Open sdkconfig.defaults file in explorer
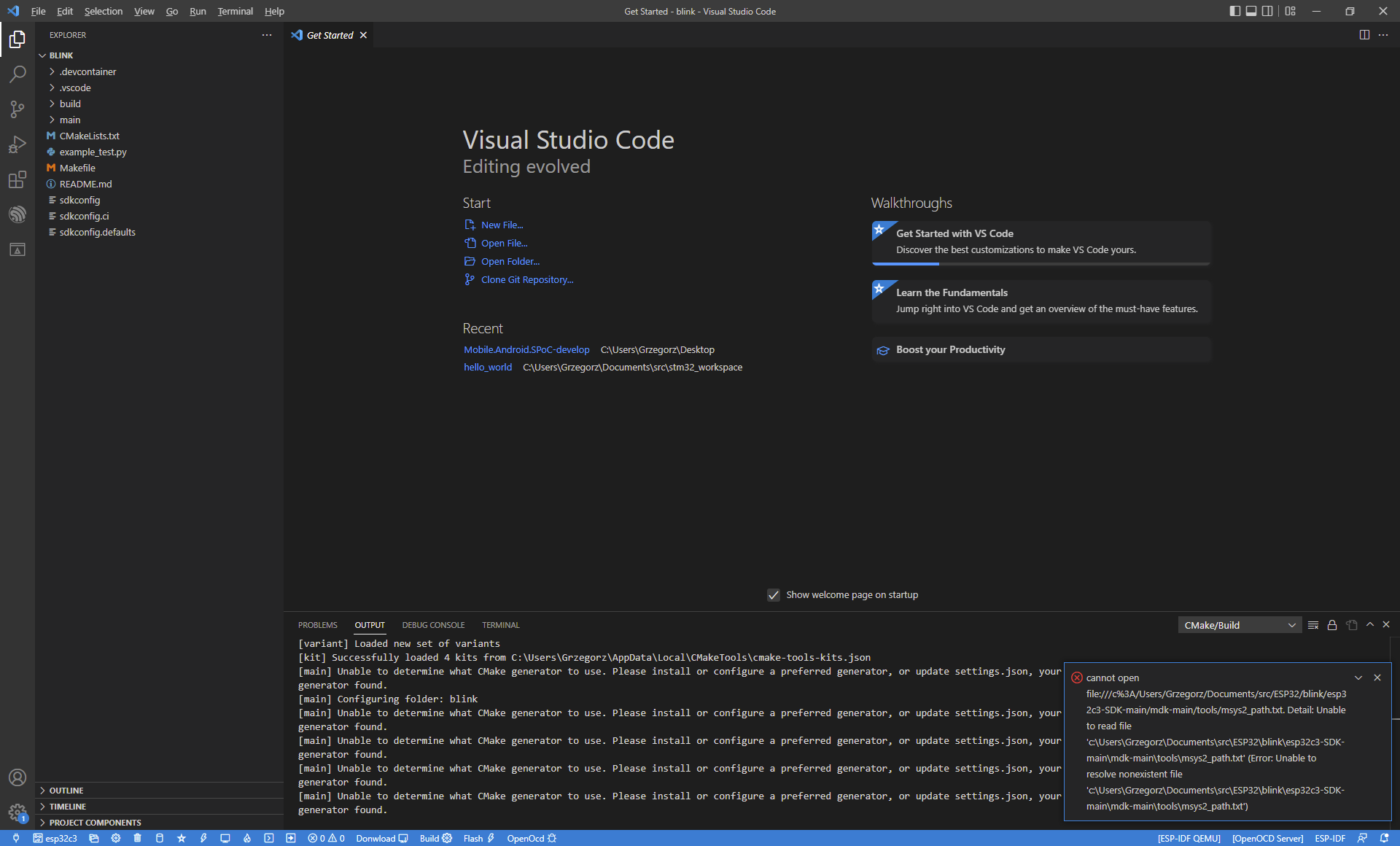The width and height of the screenshot is (1400, 846). (x=159, y=232)
